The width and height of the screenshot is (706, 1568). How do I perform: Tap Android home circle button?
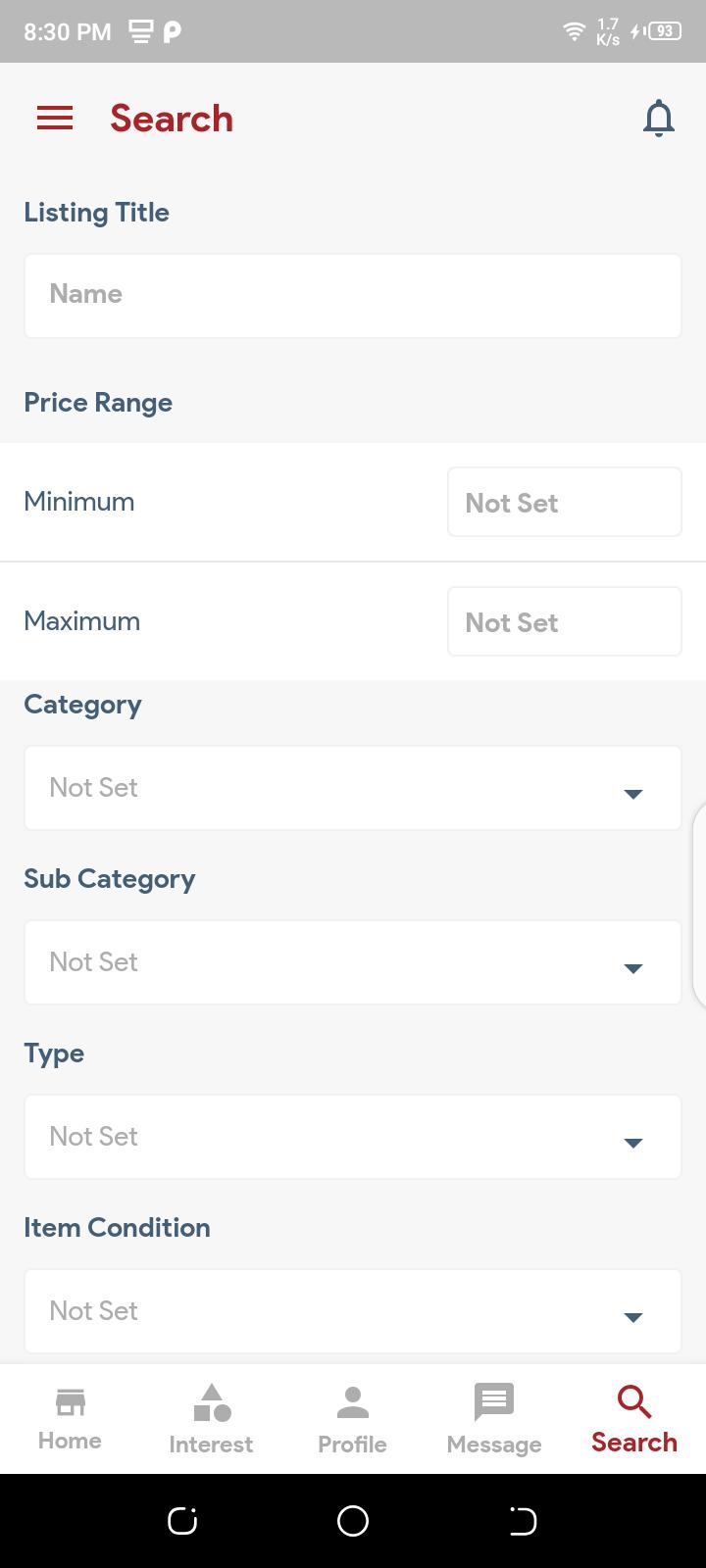click(353, 1521)
